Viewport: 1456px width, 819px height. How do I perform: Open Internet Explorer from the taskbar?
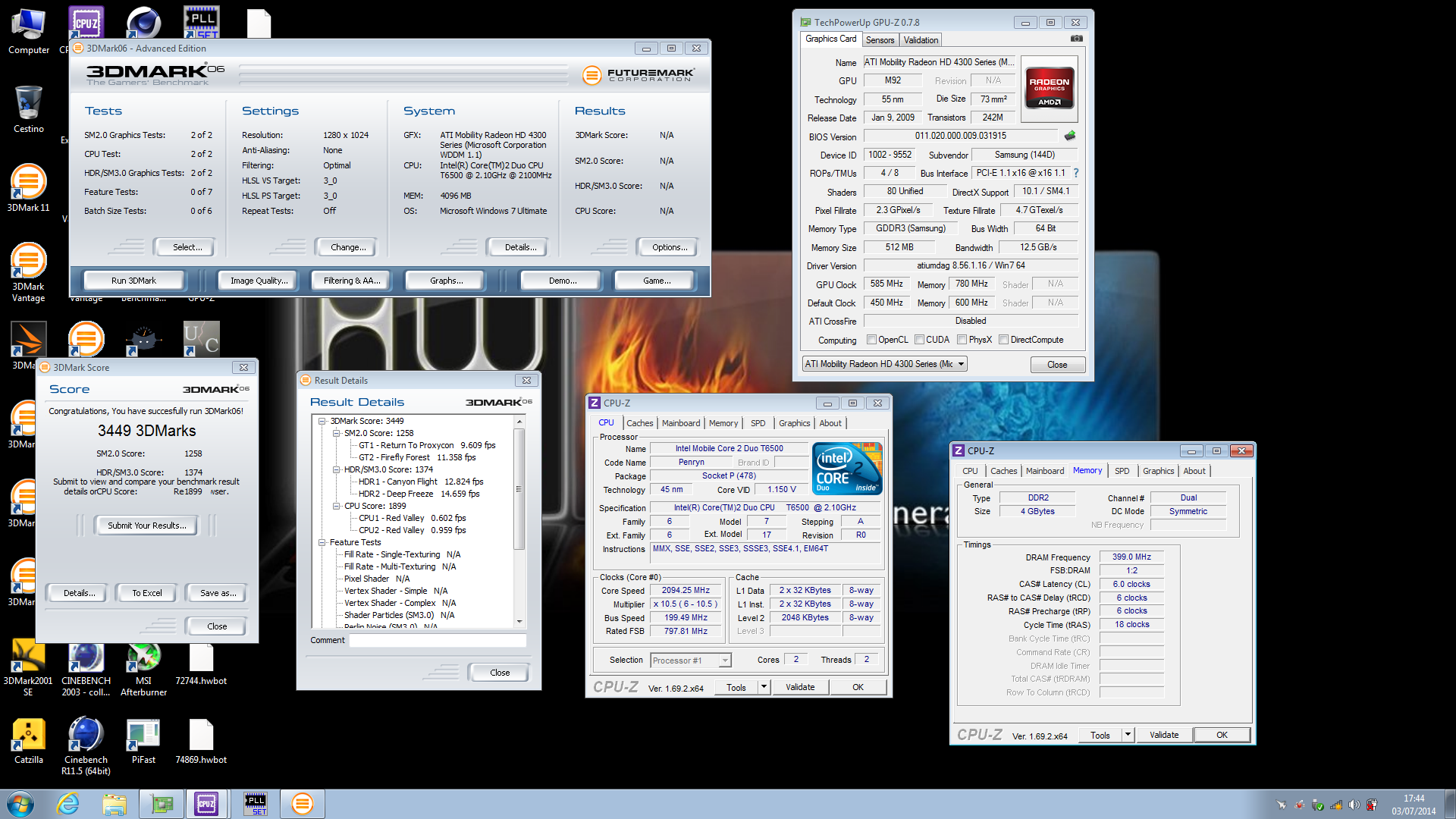tap(68, 804)
